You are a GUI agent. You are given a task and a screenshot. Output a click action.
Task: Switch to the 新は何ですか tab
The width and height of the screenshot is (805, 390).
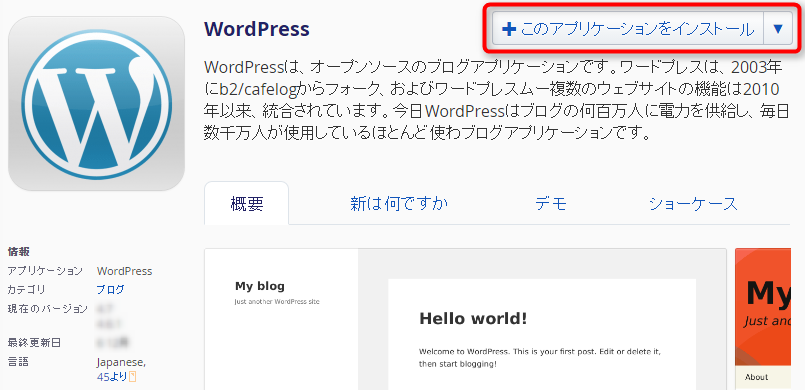399,204
